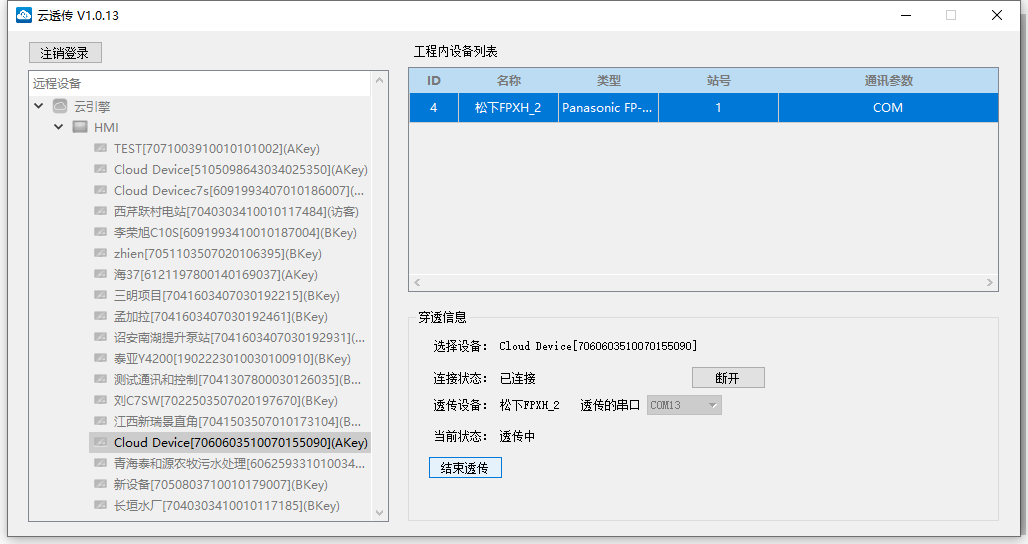
Task: Click the 松下FPXH_2 name cell
Action: (x=508, y=107)
